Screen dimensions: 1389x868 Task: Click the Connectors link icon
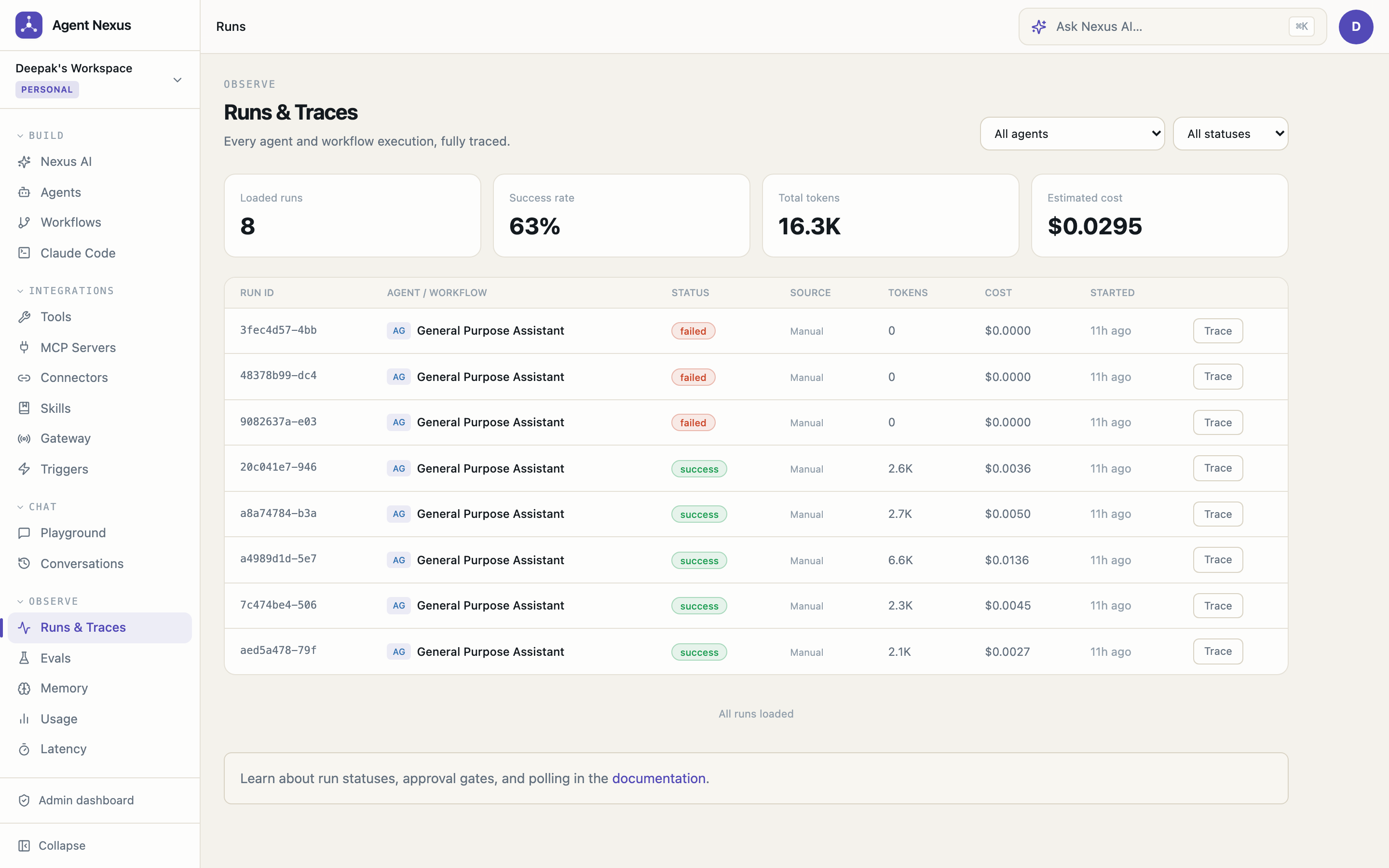click(x=24, y=378)
